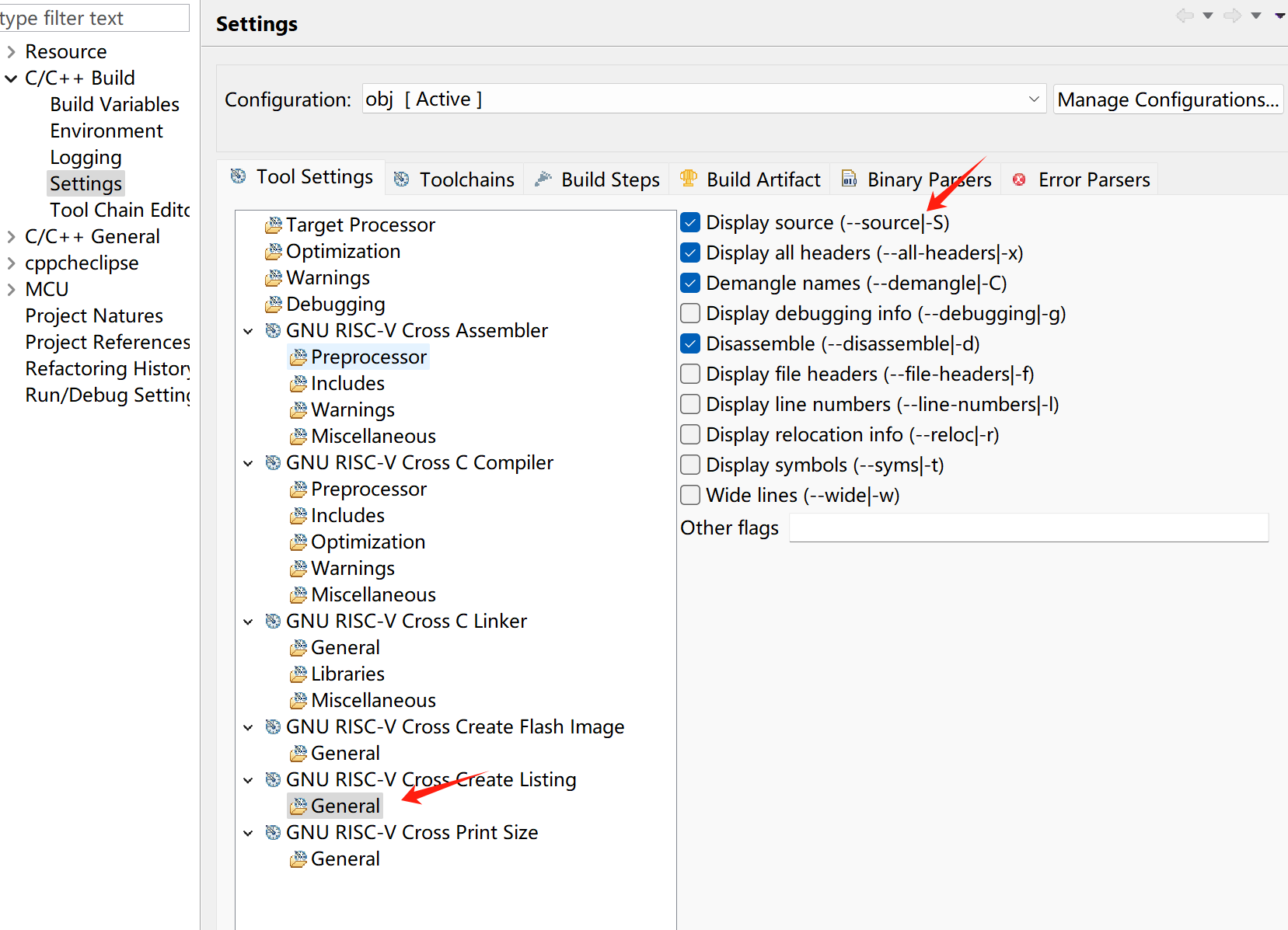The image size is (1288, 930).
Task: Switch to the Binary Parsers tab
Action: point(916,179)
